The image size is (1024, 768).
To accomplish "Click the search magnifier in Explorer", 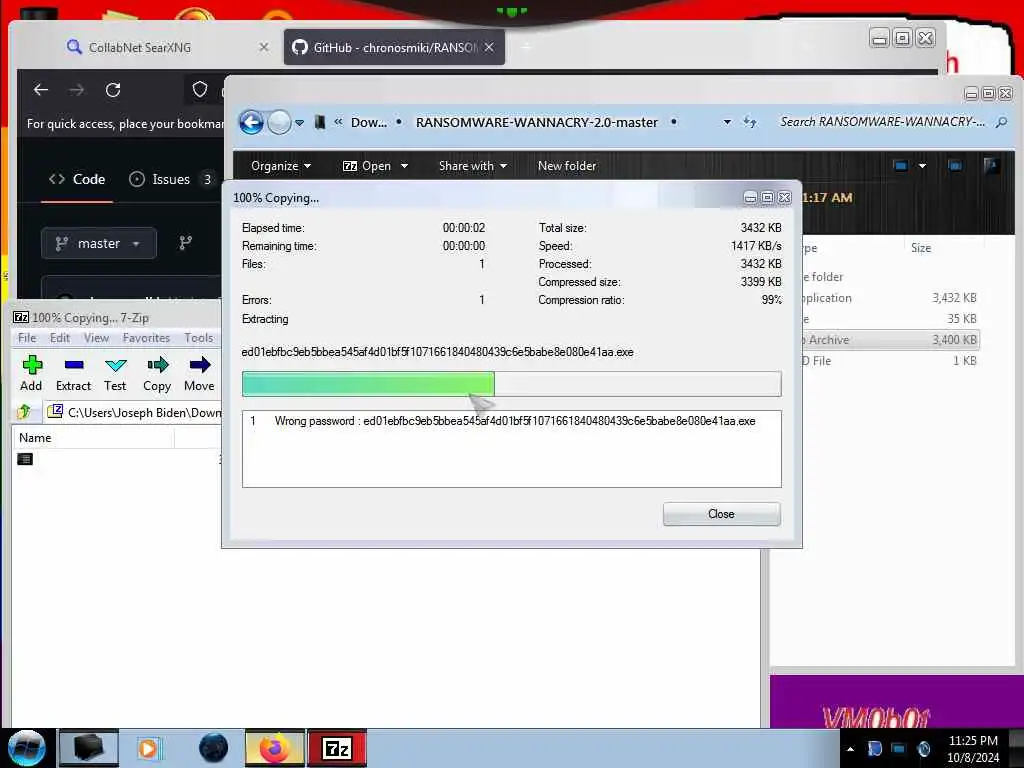I will [1001, 122].
